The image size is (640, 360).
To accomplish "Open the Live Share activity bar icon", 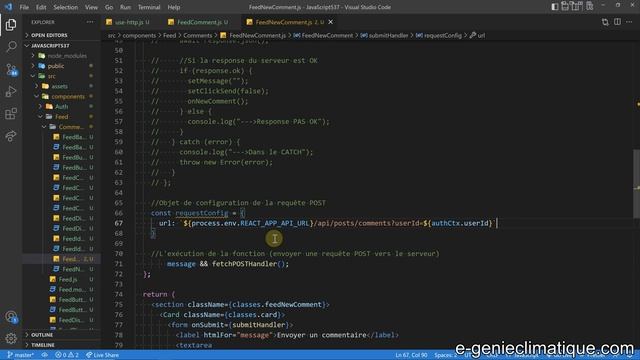I will click(x=11, y=136).
